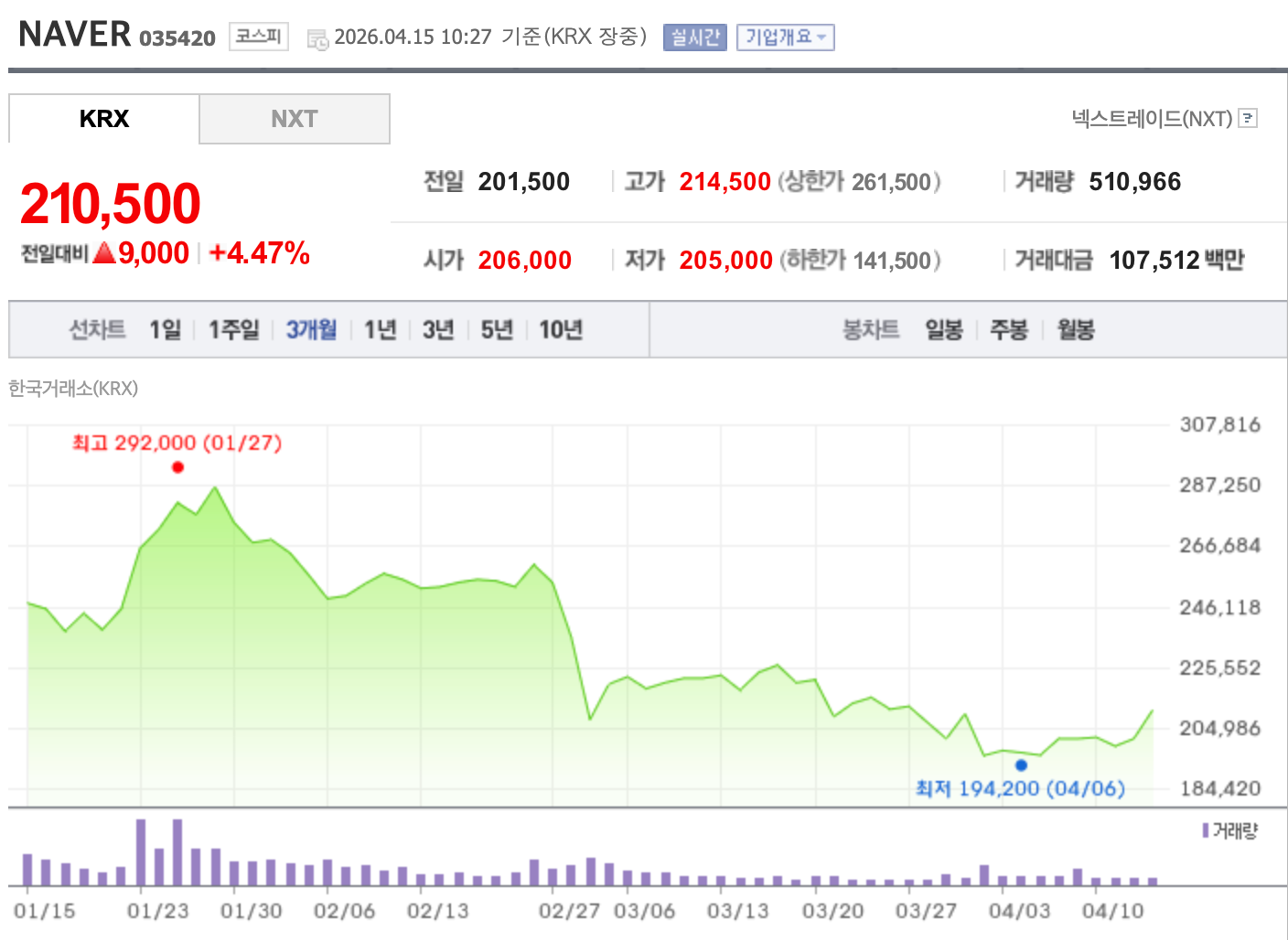This screenshot has width=1288, height=940.
Task: Open the 기업개요 dropdown
Action: pos(784,37)
